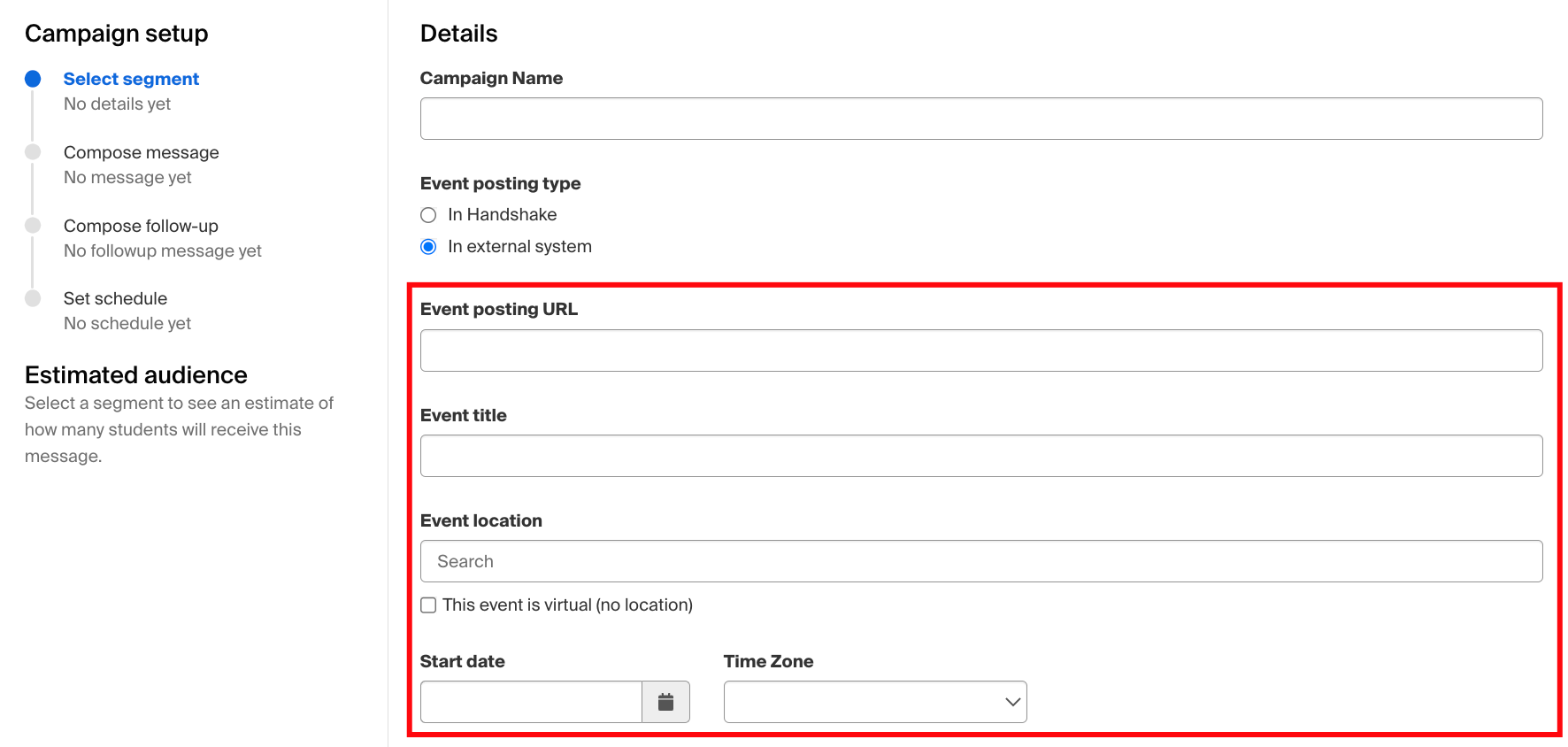Go to Compose message step

pyautogui.click(x=141, y=152)
